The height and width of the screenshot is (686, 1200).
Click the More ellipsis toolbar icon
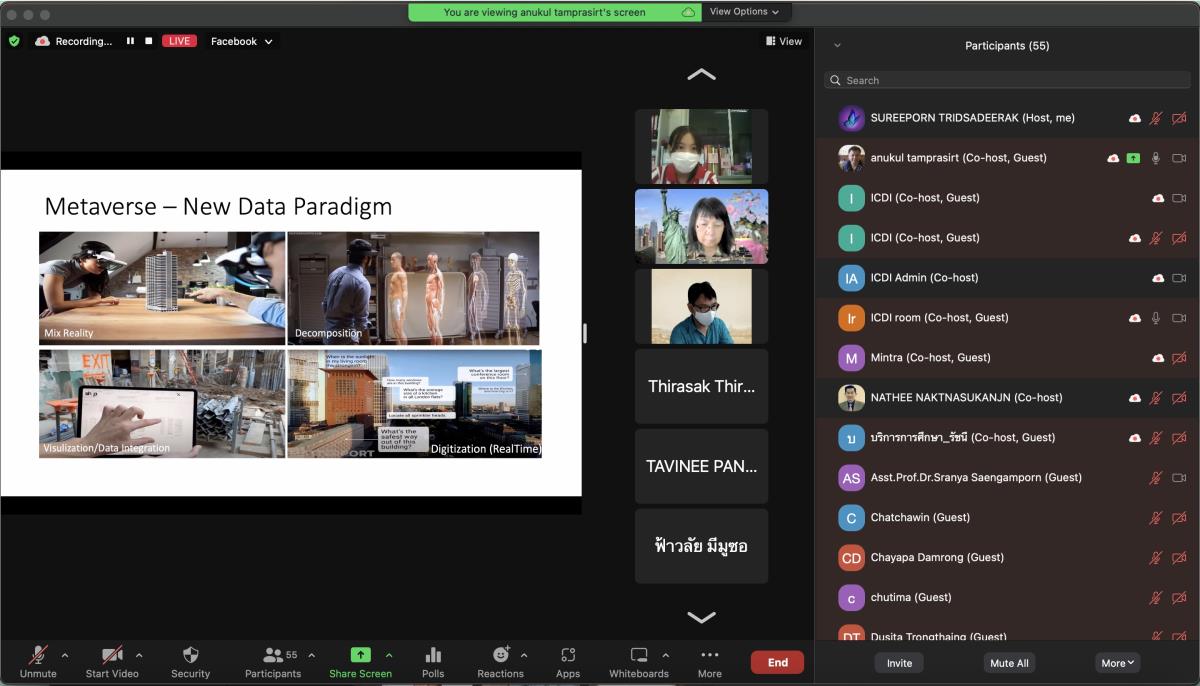click(x=710, y=655)
